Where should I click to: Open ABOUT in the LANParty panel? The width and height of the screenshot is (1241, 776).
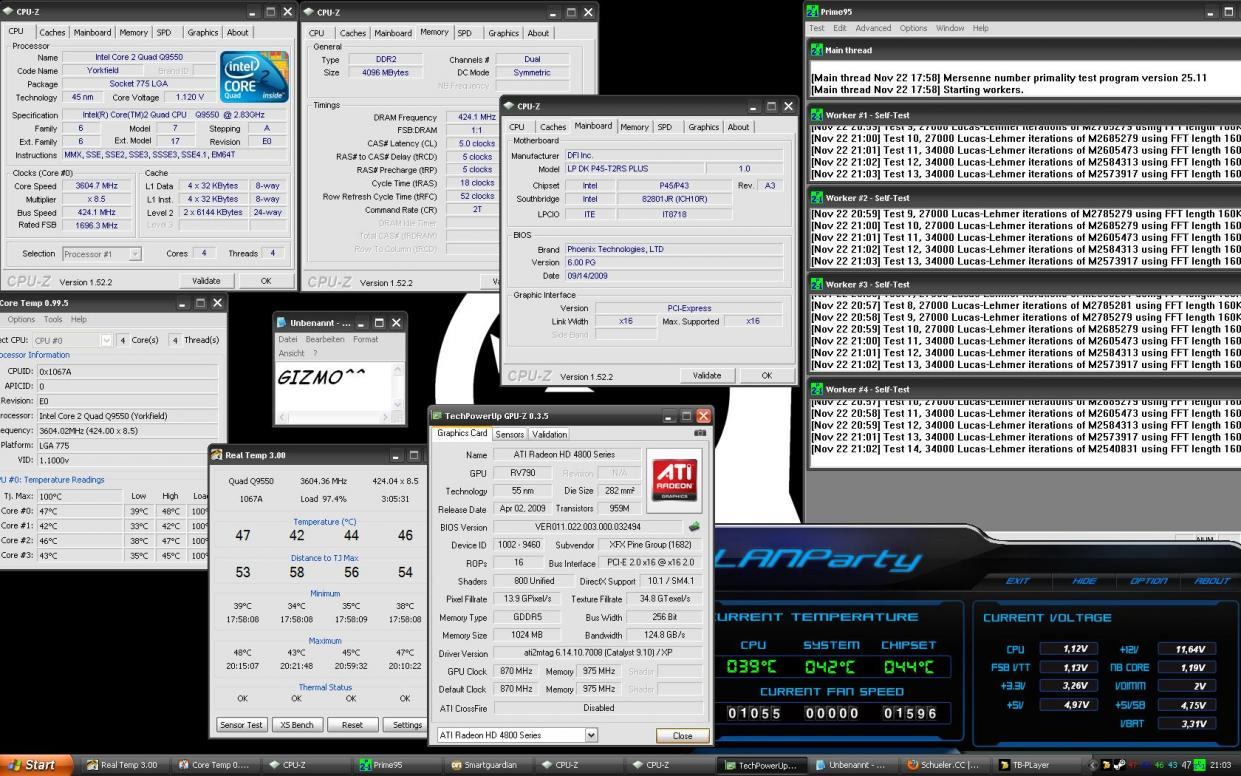[x=1211, y=581]
